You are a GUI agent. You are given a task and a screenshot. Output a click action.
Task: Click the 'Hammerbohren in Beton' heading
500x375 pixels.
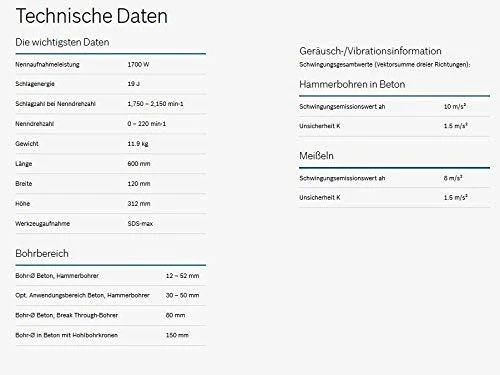click(x=352, y=84)
